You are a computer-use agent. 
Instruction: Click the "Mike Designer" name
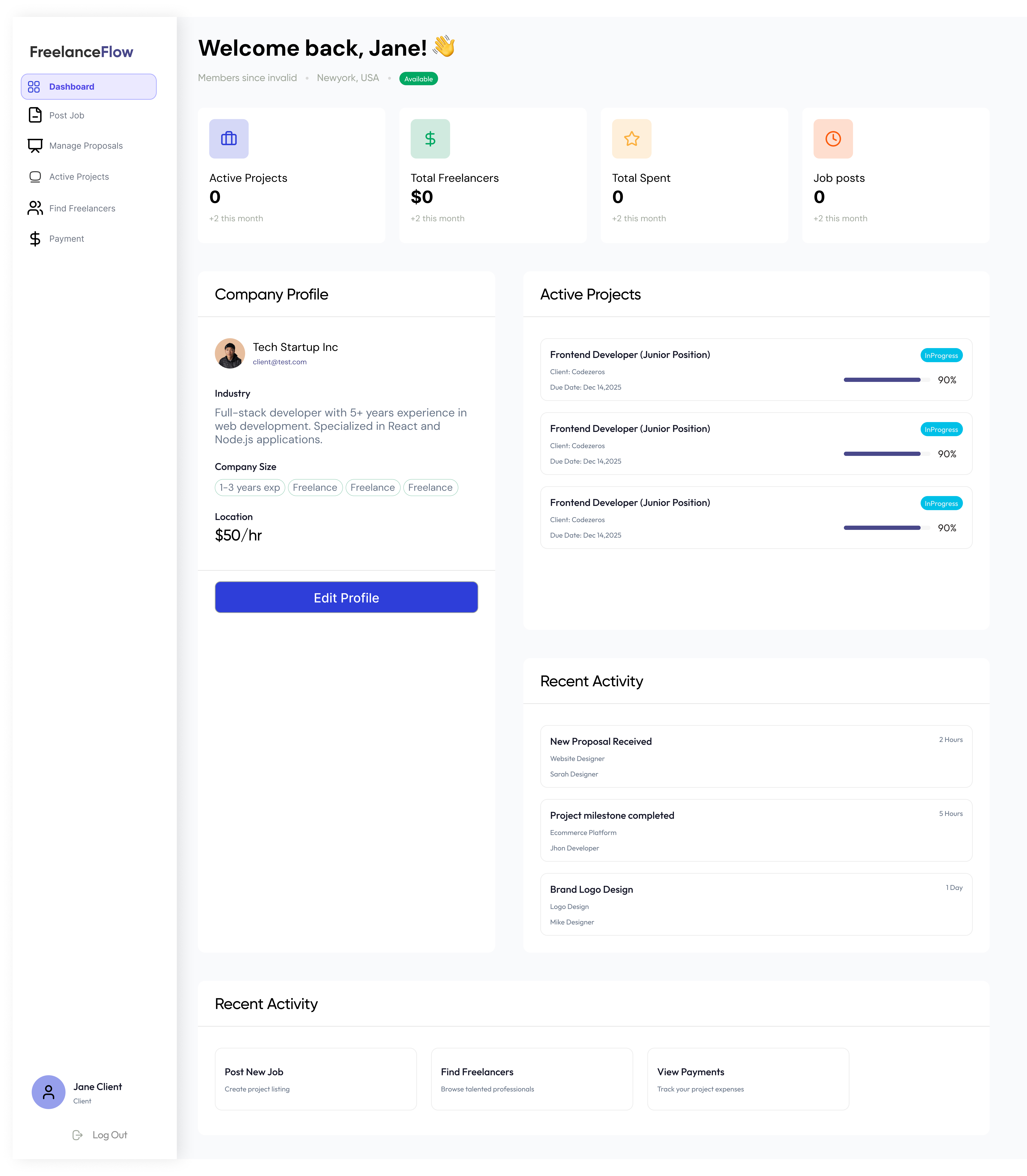point(572,922)
